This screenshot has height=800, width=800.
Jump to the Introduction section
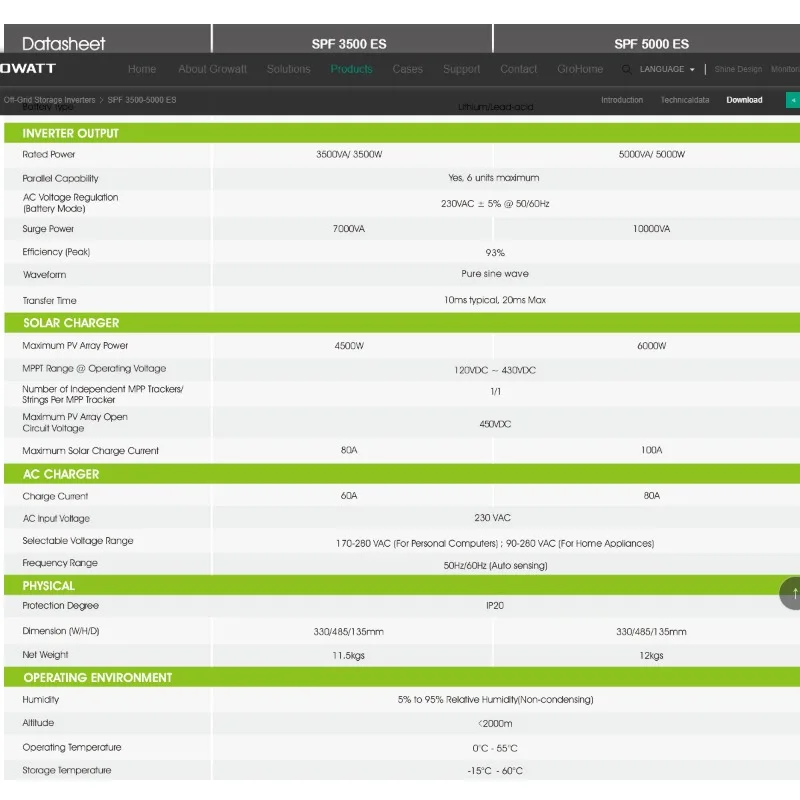coord(622,100)
